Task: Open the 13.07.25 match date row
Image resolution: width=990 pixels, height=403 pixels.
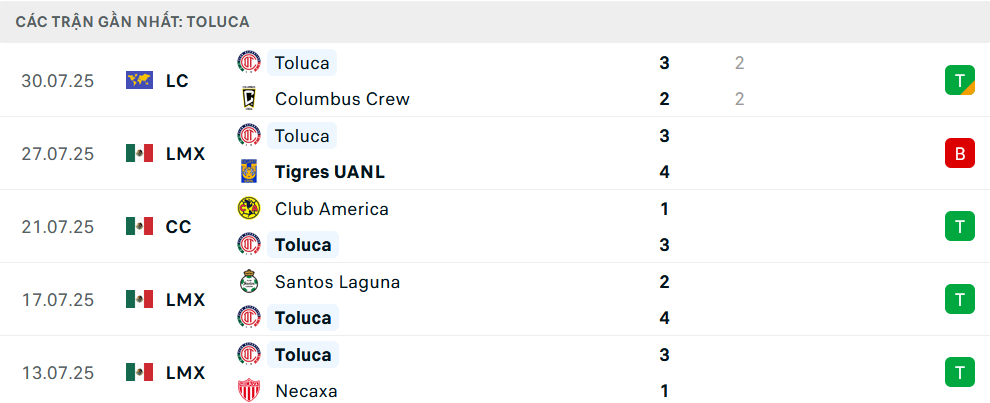Action: tap(495, 372)
